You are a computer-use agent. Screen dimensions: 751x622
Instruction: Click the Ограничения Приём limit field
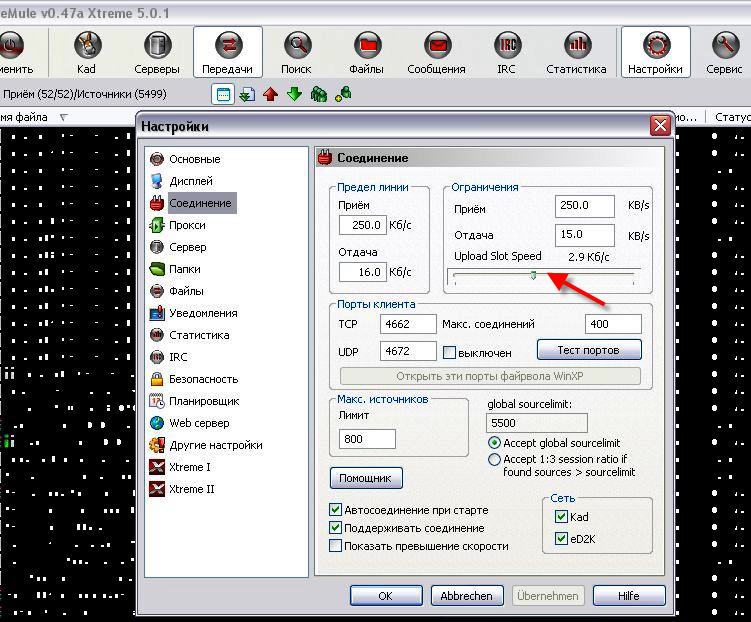coord(585,206)
